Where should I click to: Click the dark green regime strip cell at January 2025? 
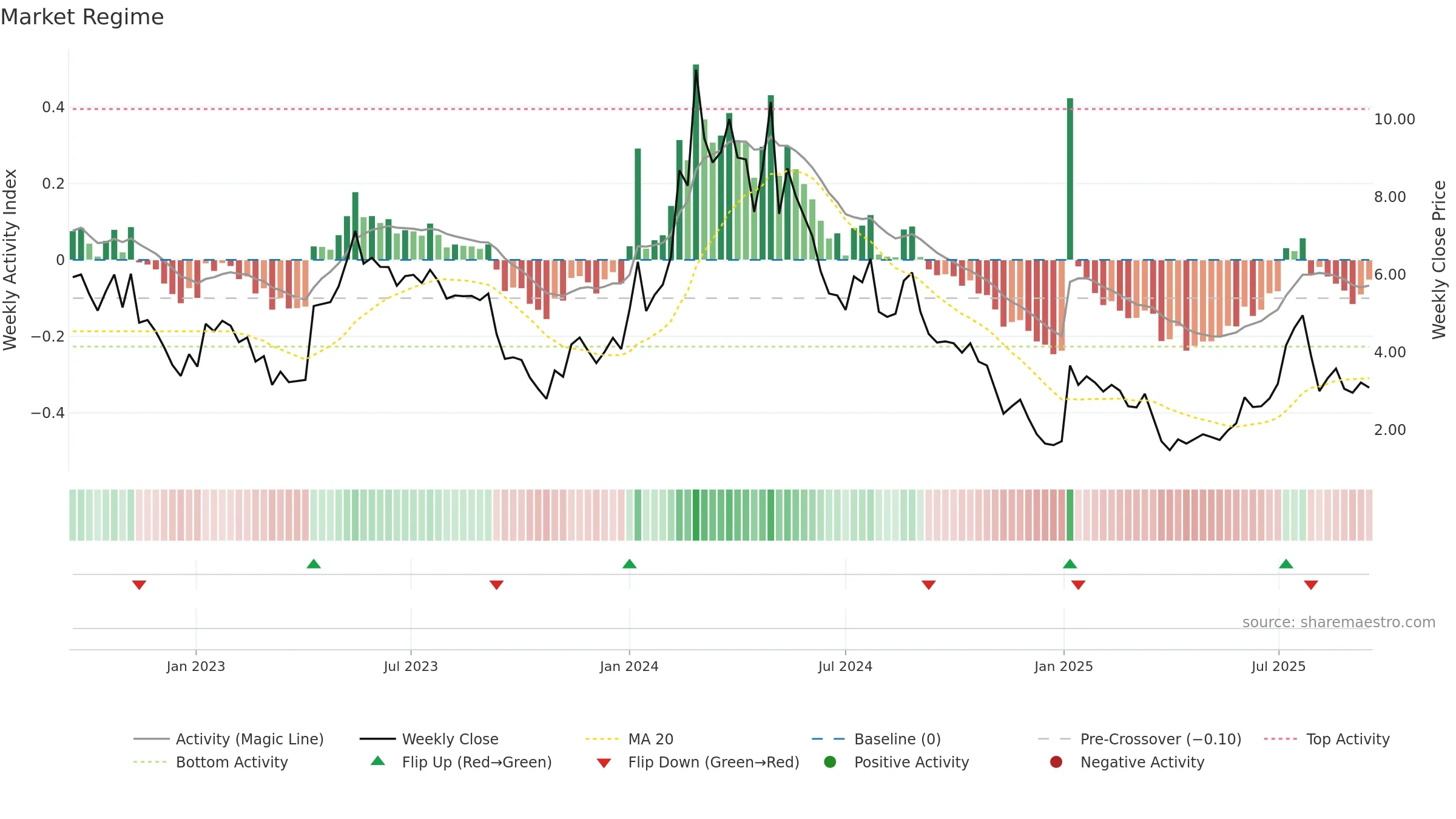pyautogui.click(x=1070, y=515)
